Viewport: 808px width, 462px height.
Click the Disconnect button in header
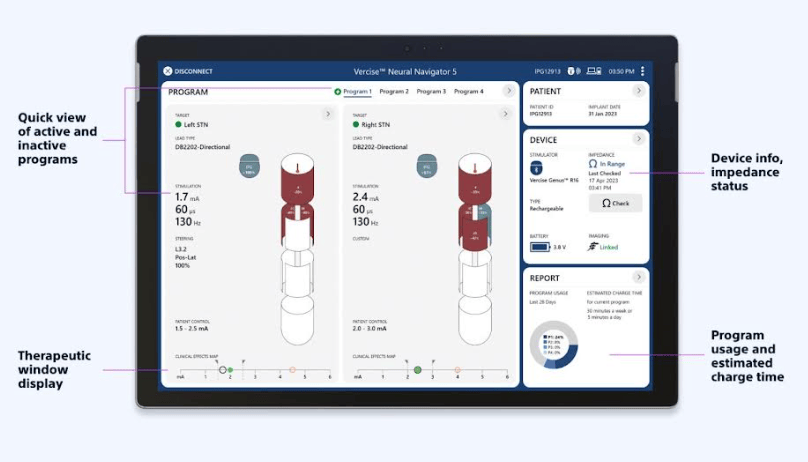[188, 71]
